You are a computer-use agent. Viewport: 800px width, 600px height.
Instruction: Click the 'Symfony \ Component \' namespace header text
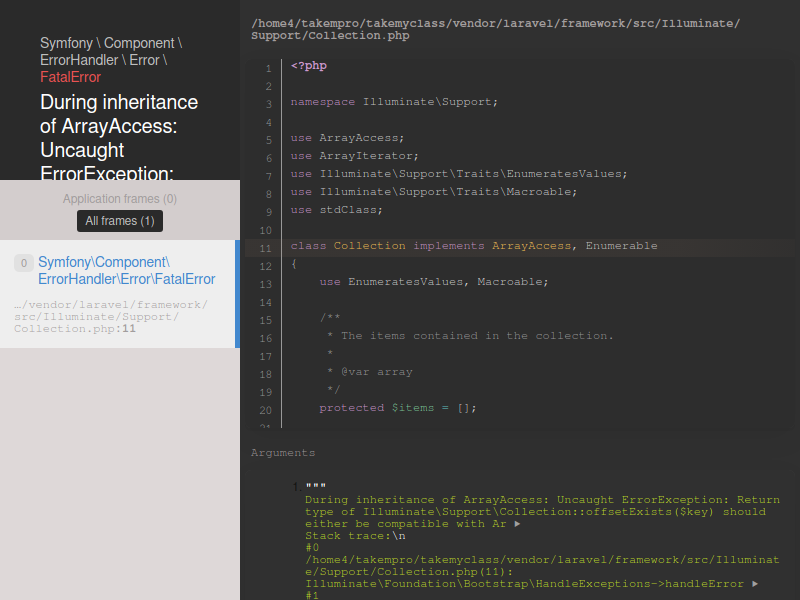point(111,43)
